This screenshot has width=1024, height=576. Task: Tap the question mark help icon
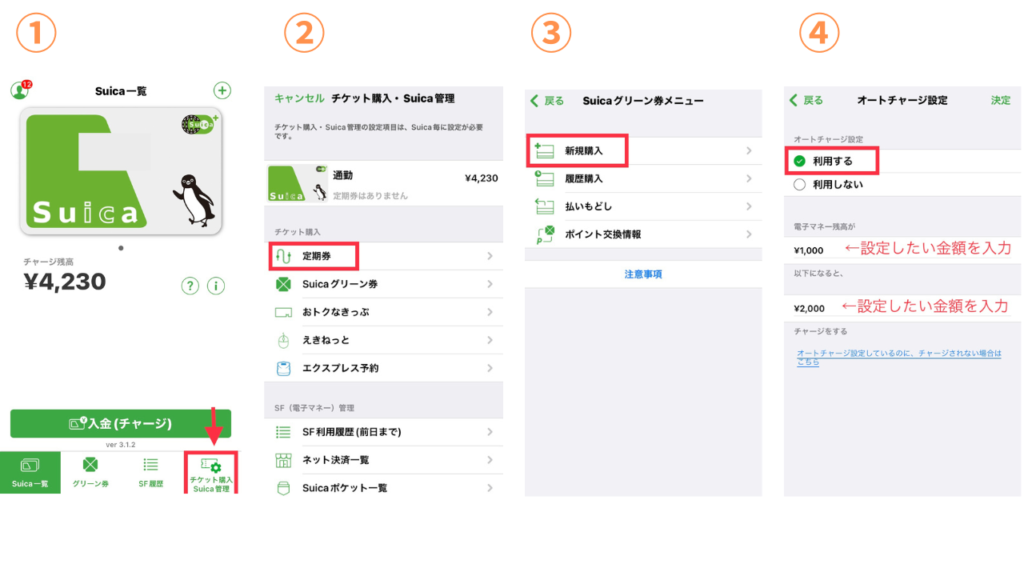(190, 286)
